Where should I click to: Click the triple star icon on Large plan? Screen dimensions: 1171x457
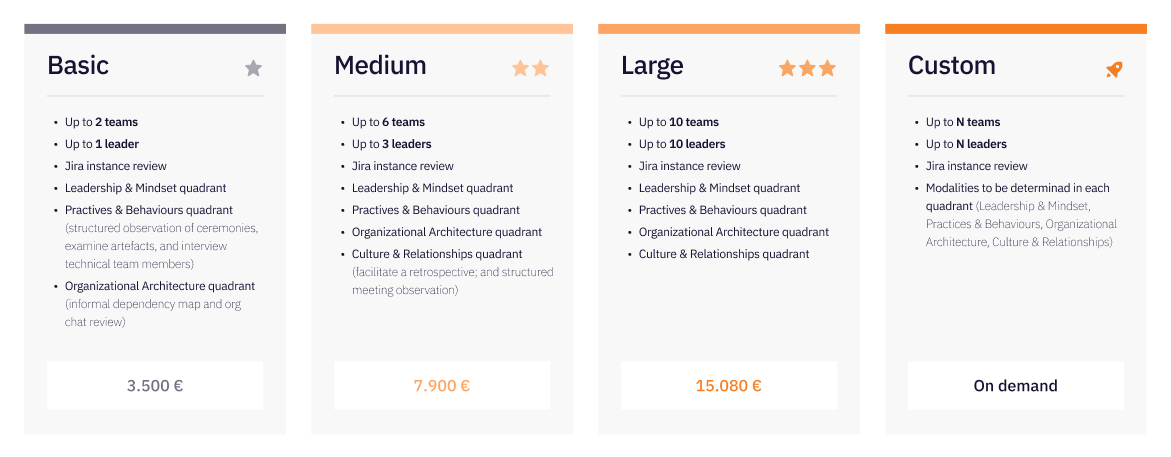(x=807, y=69)
